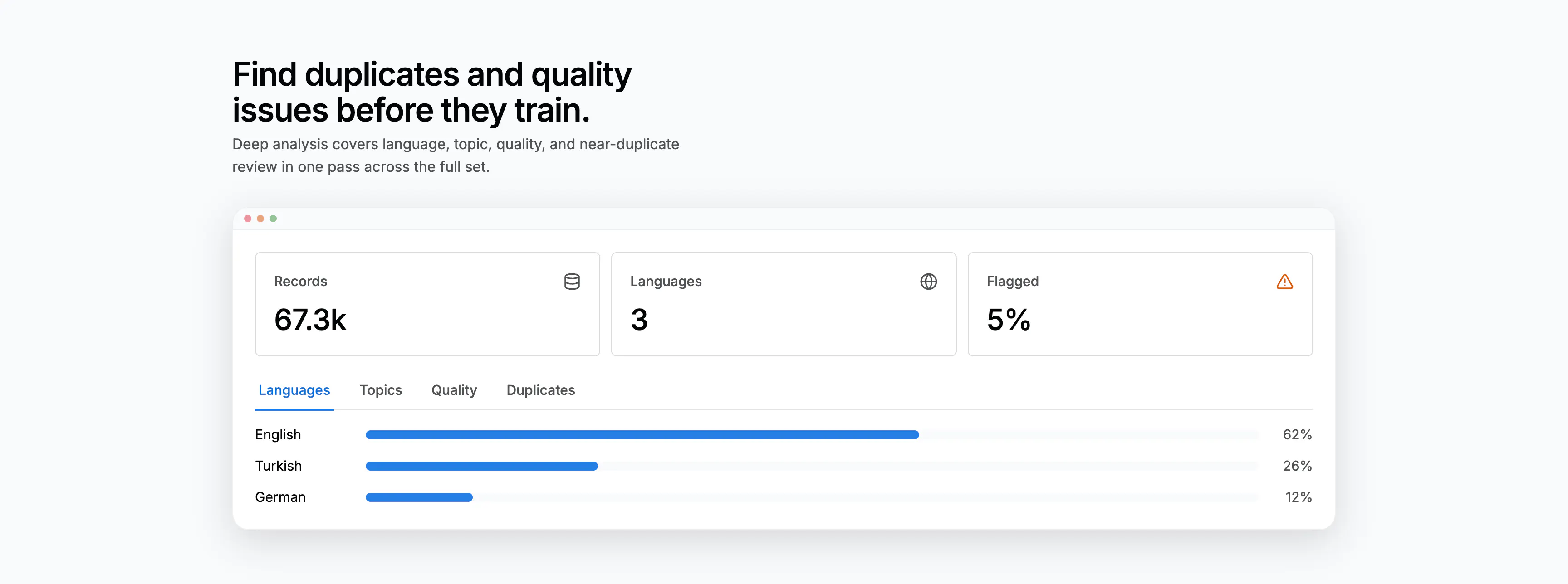Screen dimensions: 1568x584
Task: Open the Languages count card
Action: tap(784, 304)
